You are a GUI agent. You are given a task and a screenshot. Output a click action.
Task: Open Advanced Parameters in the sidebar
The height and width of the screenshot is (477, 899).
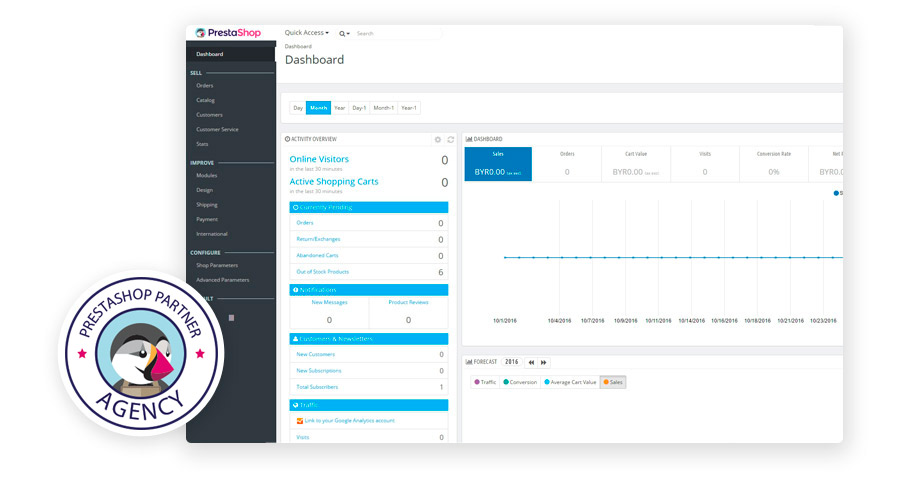click(223, 280)
